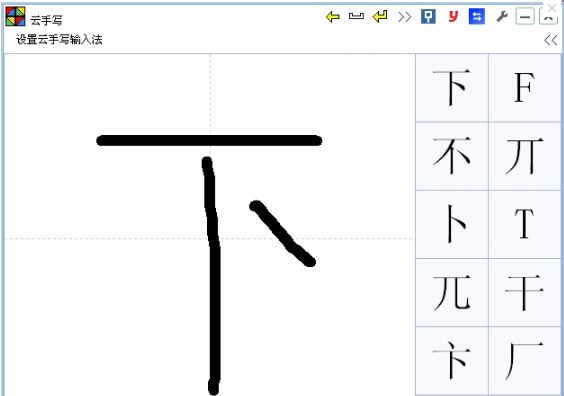Click the blue pin icon
The height and width of the screenshot is (396, 564).
pyautogui.click(x=428, y=17)
